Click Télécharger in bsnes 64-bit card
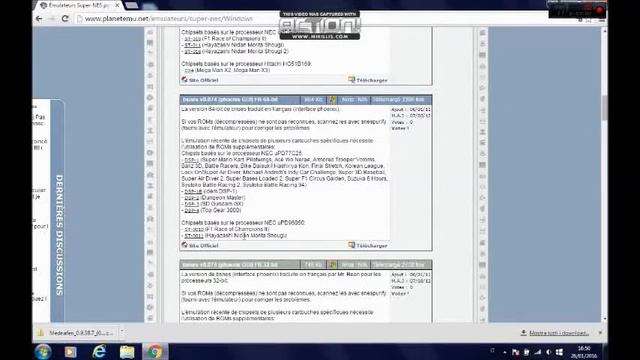The width and height of the screenshot is (640, 360). (x=371, y=246)
